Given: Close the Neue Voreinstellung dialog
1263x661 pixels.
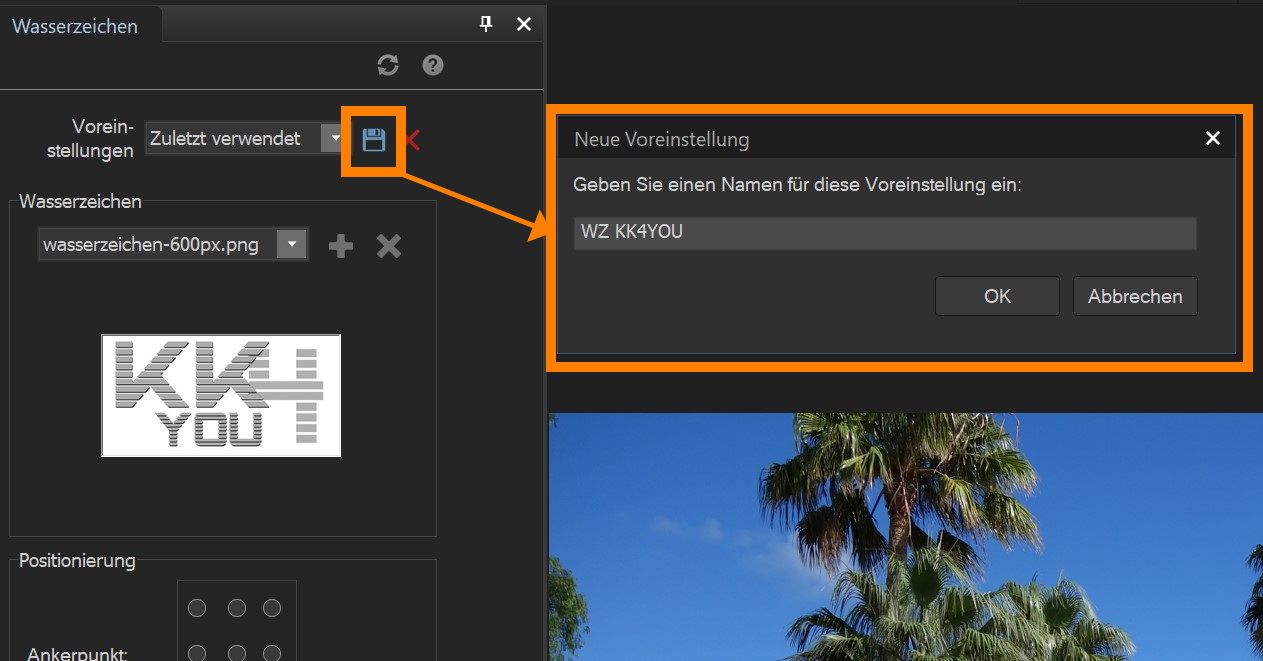Looking at the screenshot, I should point(1213,138).
